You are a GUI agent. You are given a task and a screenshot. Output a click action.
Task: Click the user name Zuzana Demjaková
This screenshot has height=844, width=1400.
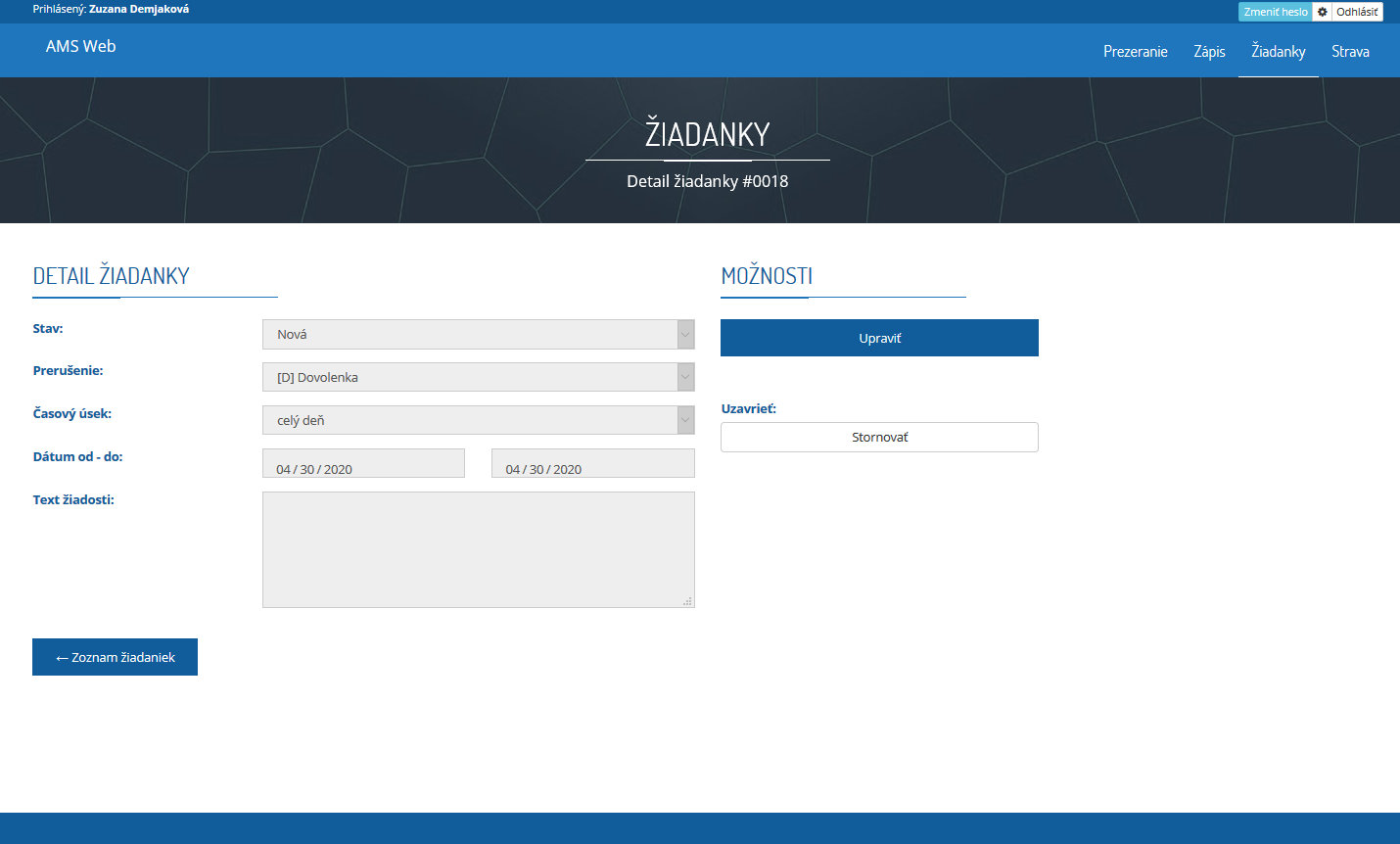point(139,9)
